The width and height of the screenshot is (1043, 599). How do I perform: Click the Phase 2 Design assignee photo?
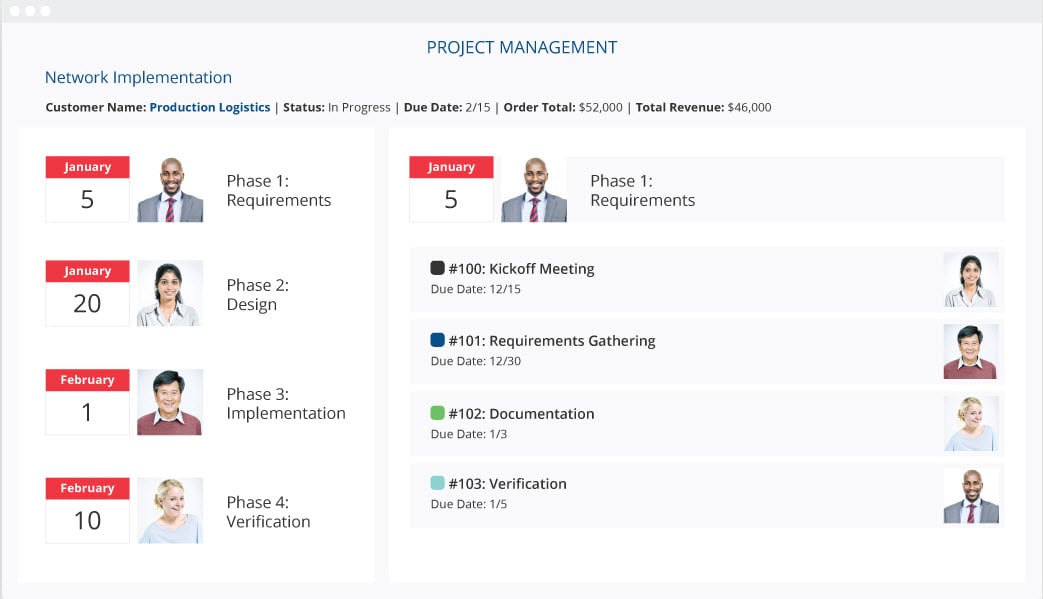(170, 293)
